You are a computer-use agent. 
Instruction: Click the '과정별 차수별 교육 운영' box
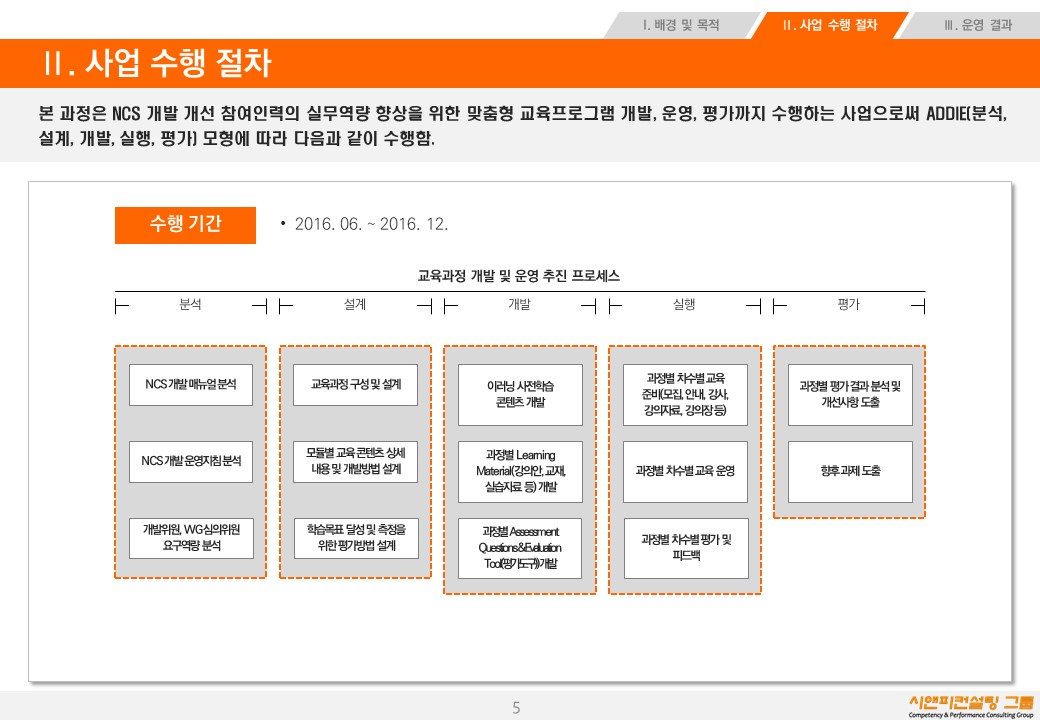(x=685, y=471)
